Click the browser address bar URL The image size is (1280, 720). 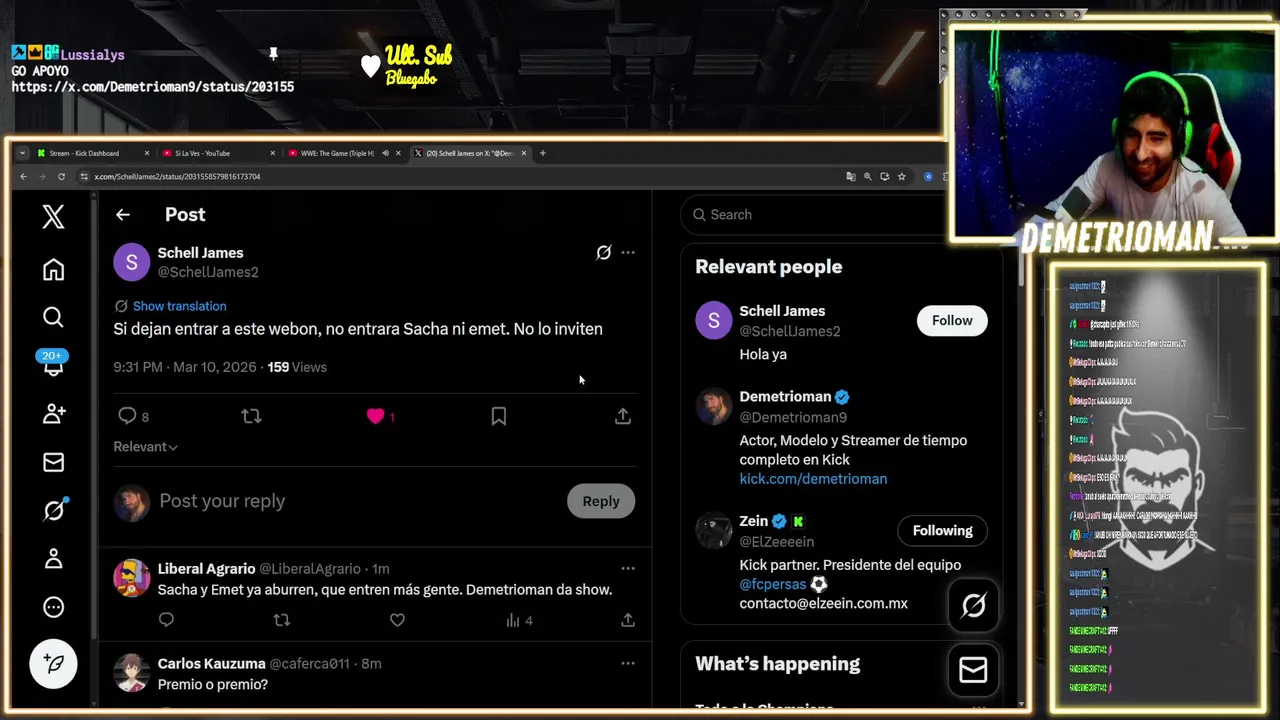[x=177, y=176]
